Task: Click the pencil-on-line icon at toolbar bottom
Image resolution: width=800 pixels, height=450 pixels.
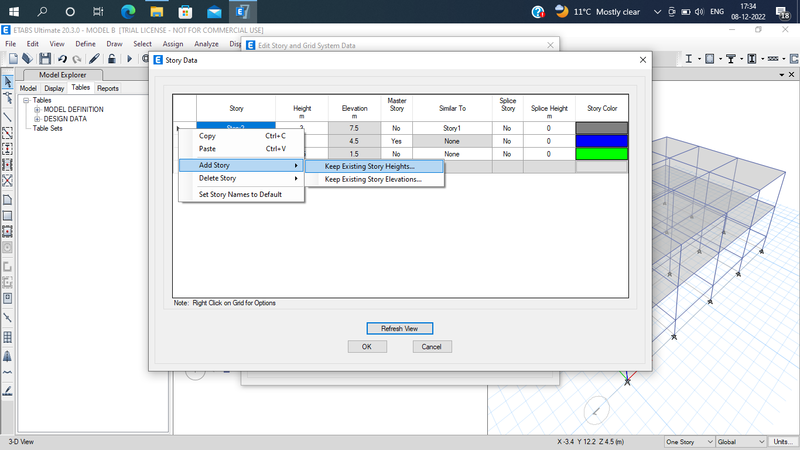Action: [8, 391]
